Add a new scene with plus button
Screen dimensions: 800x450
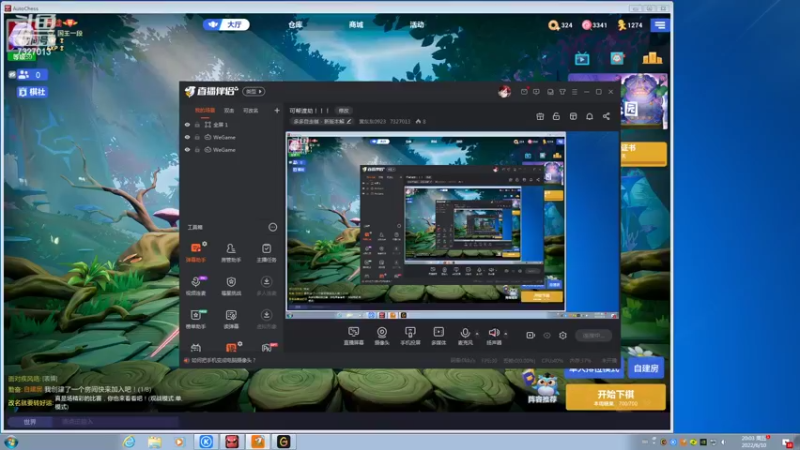(277, 110)
